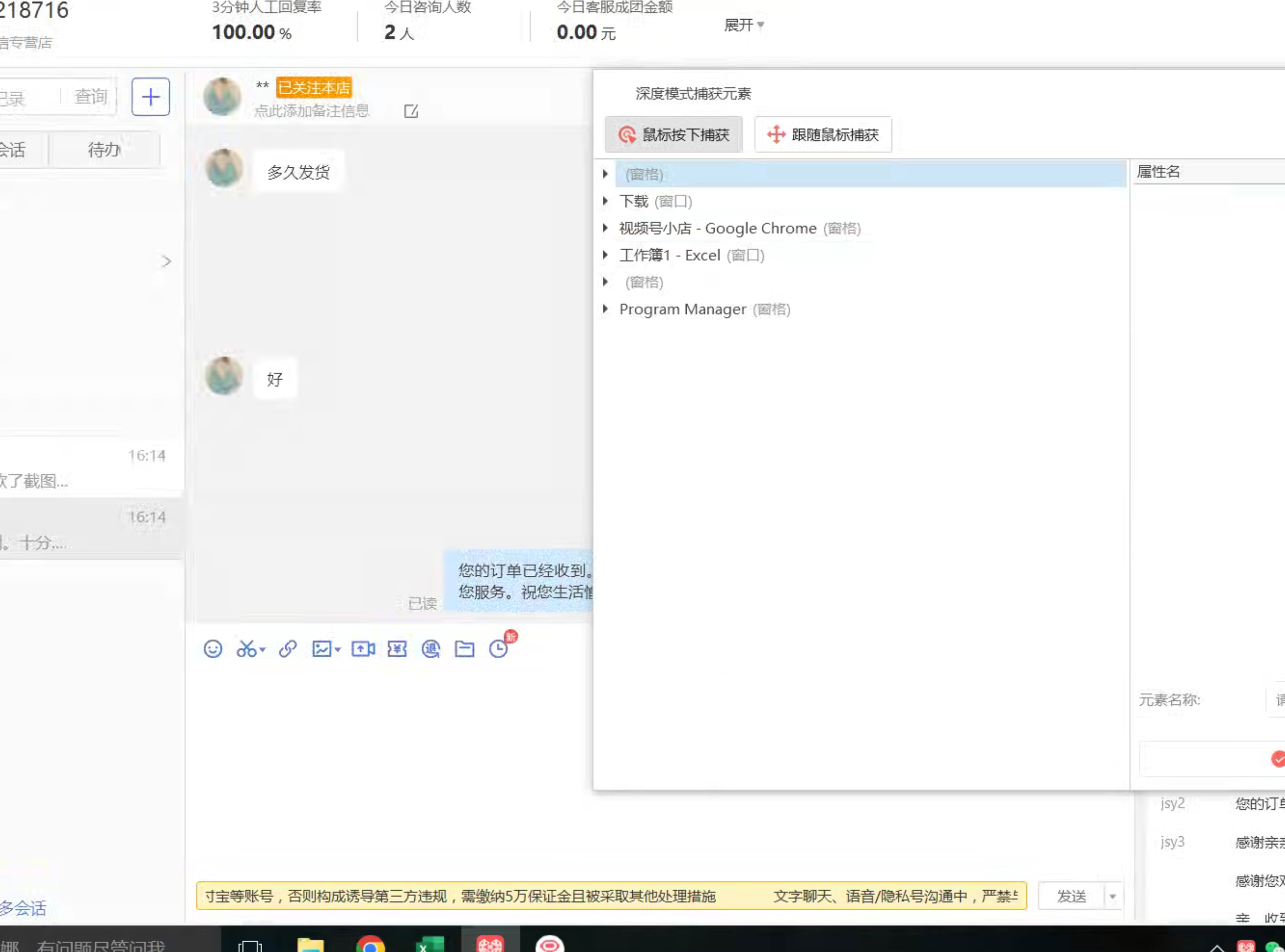
Task: Click the yuan coupon ticket icon
Action: point(397,649)
